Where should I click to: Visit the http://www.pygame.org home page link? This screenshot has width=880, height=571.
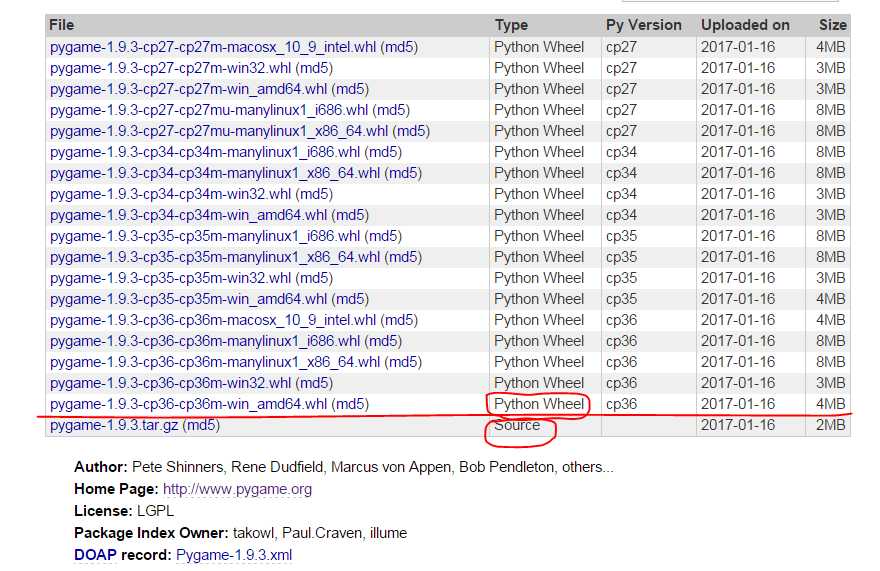click(x=237, y=489)
